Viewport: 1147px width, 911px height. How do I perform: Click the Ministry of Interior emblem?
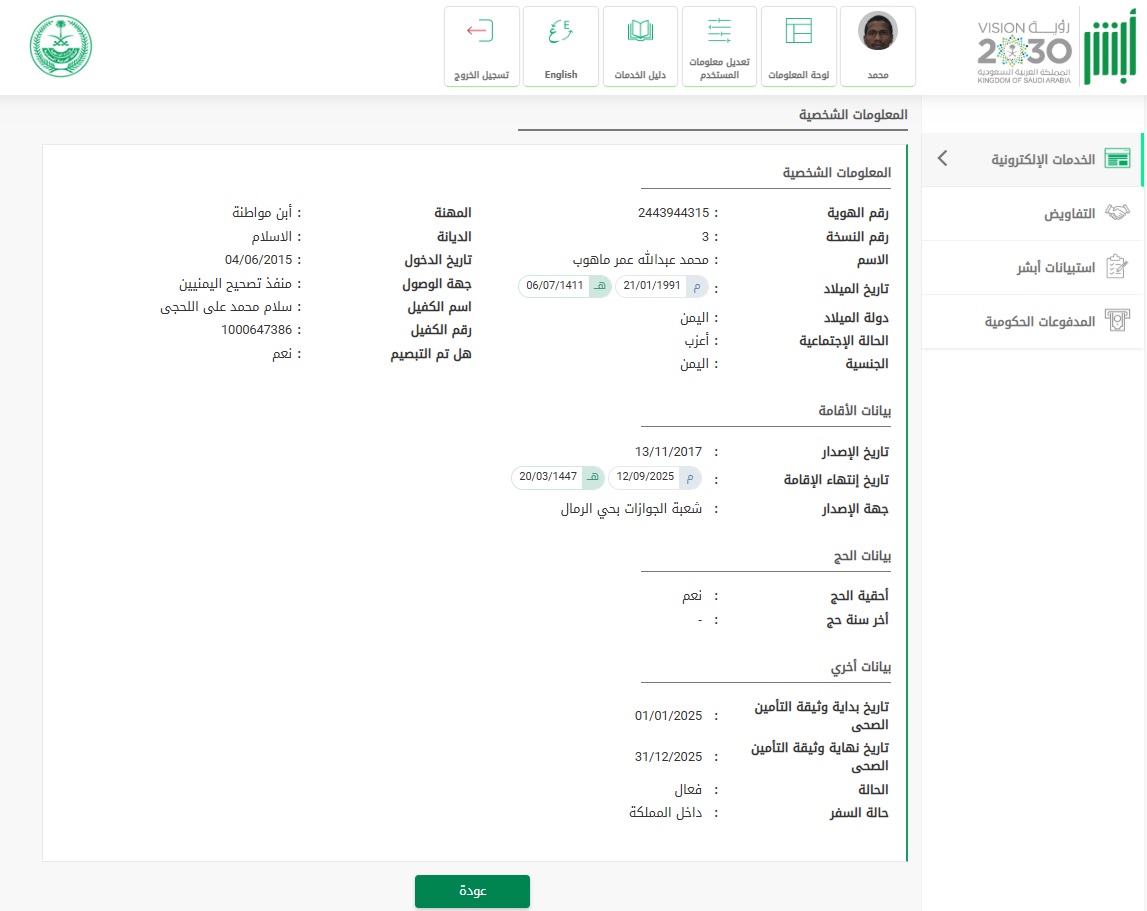[x=59, y=47]
